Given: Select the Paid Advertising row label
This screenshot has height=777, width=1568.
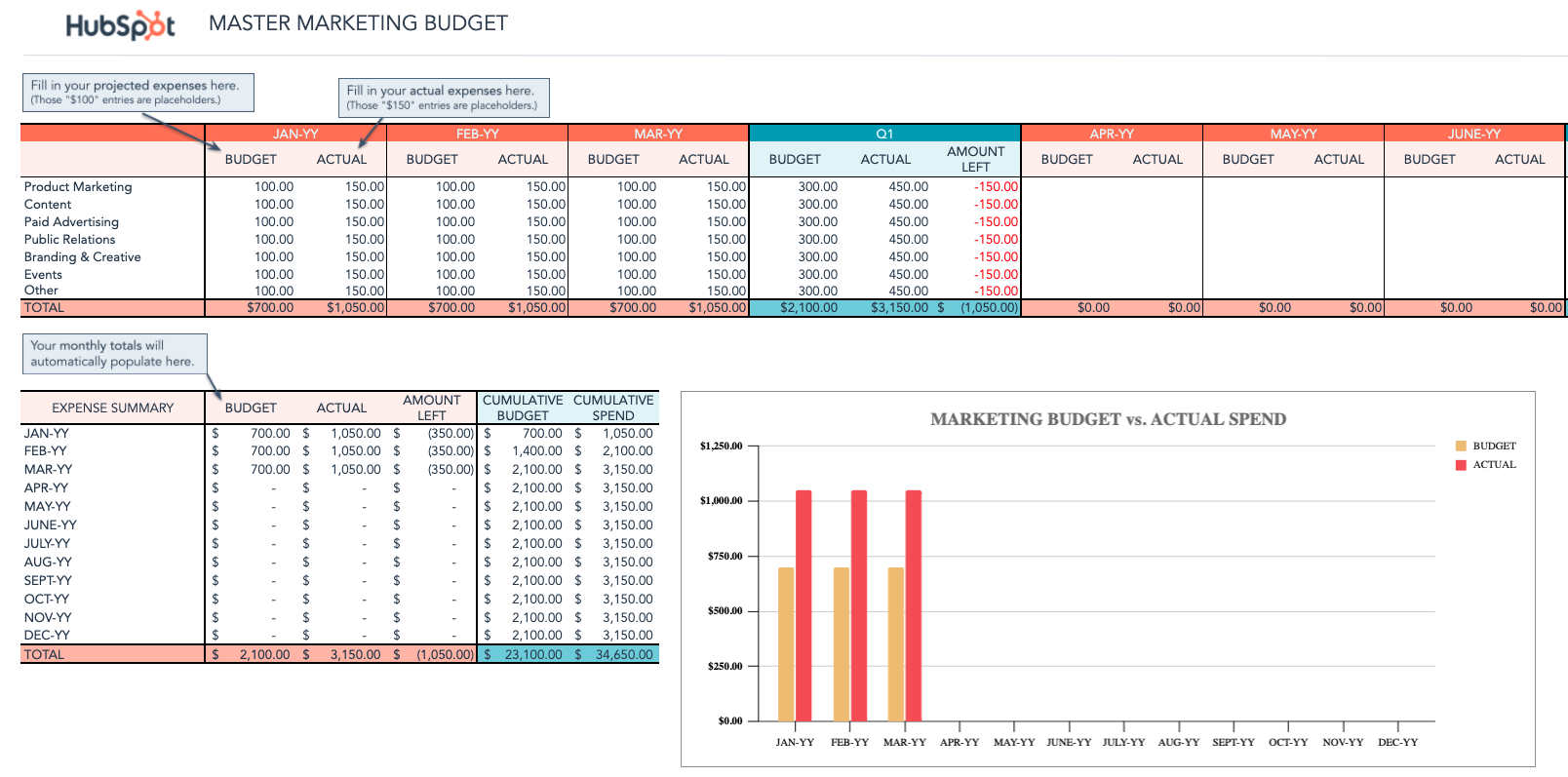Looking at the screenshot, I should click(71, 221).
